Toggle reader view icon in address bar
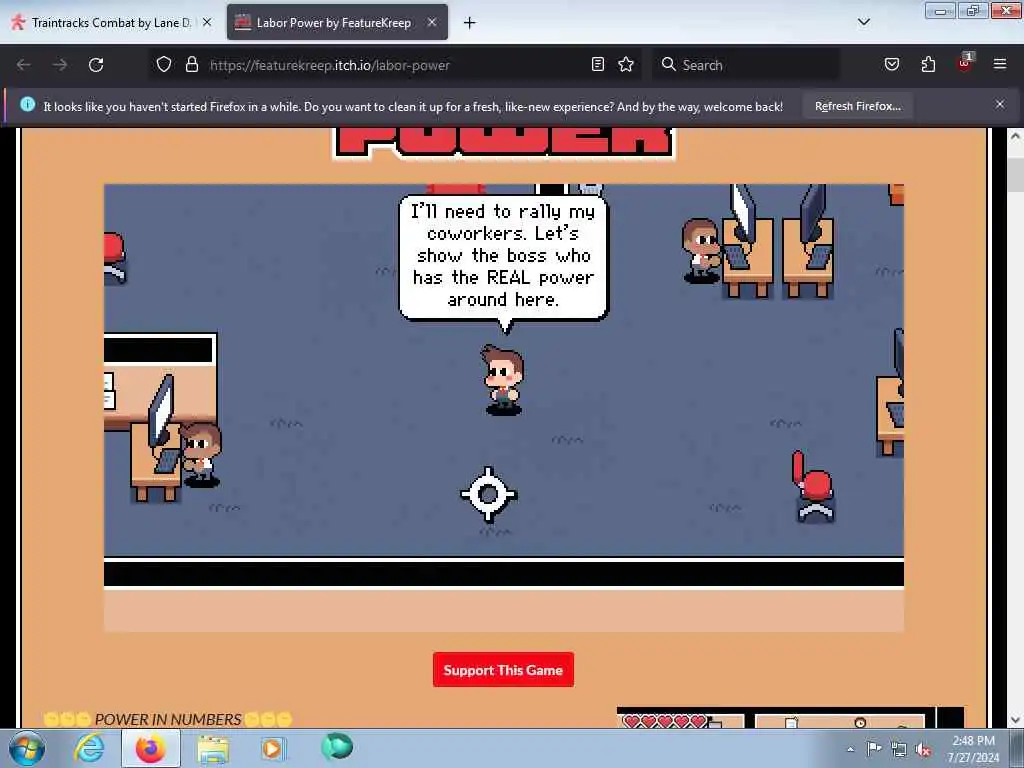 click(598, 65)
